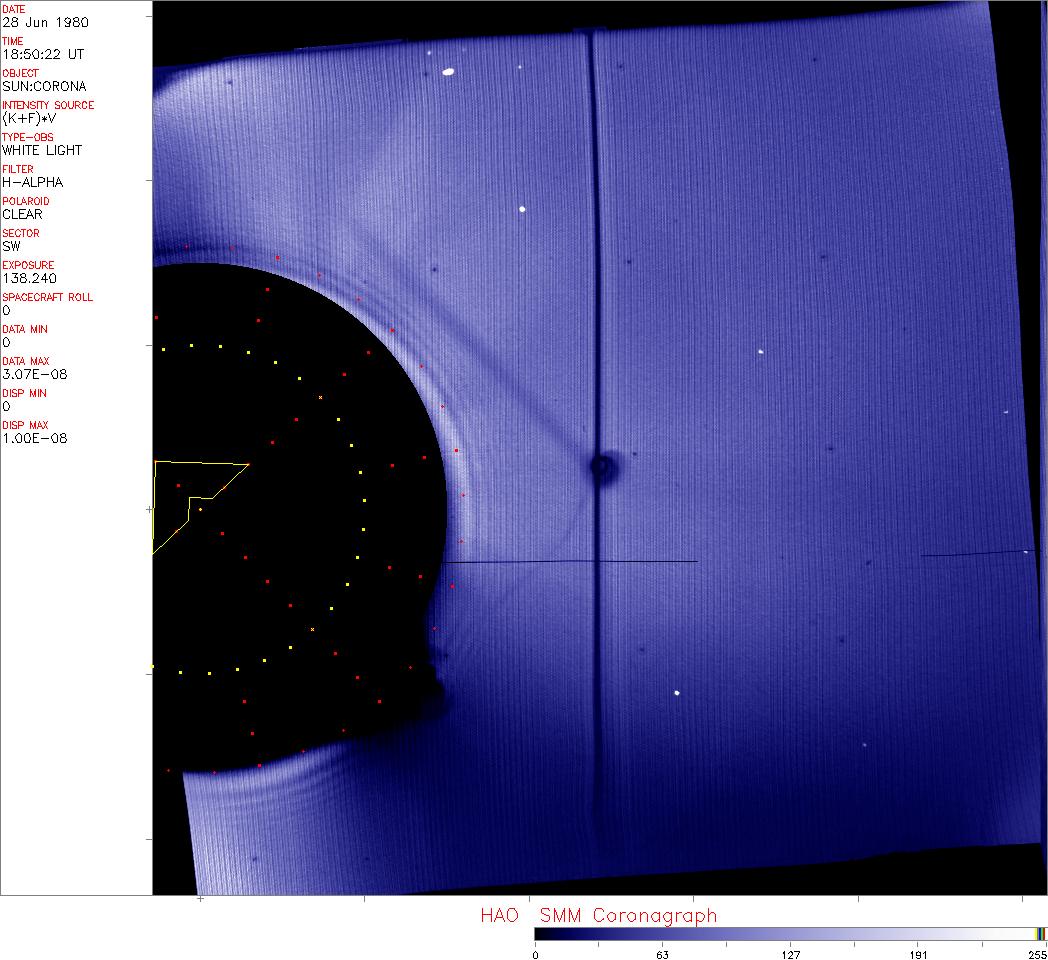
Task: Click the yellow polygon outline on the disk
Action: coord(200,464)
